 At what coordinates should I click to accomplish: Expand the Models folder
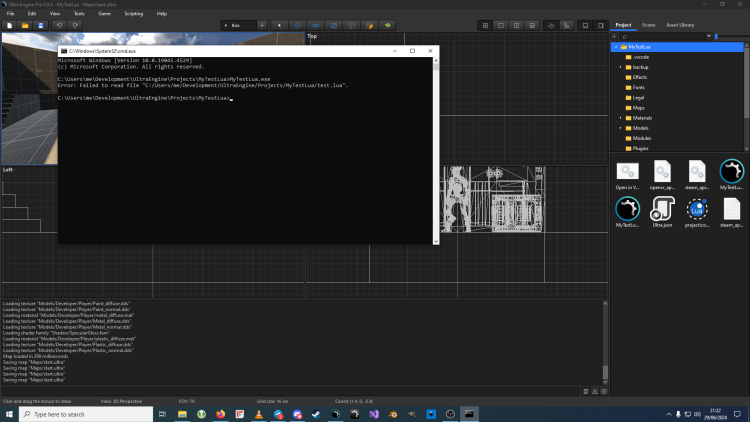(x=620, y=128)
